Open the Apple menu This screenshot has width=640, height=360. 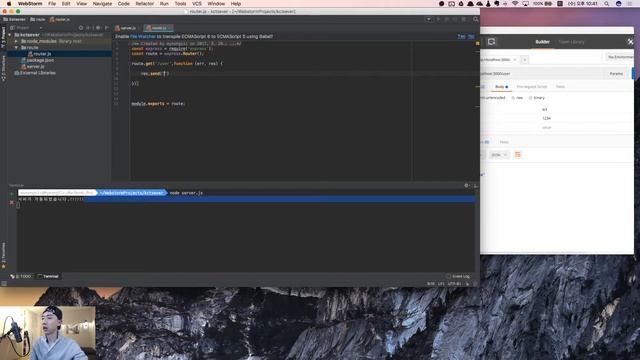9,4
